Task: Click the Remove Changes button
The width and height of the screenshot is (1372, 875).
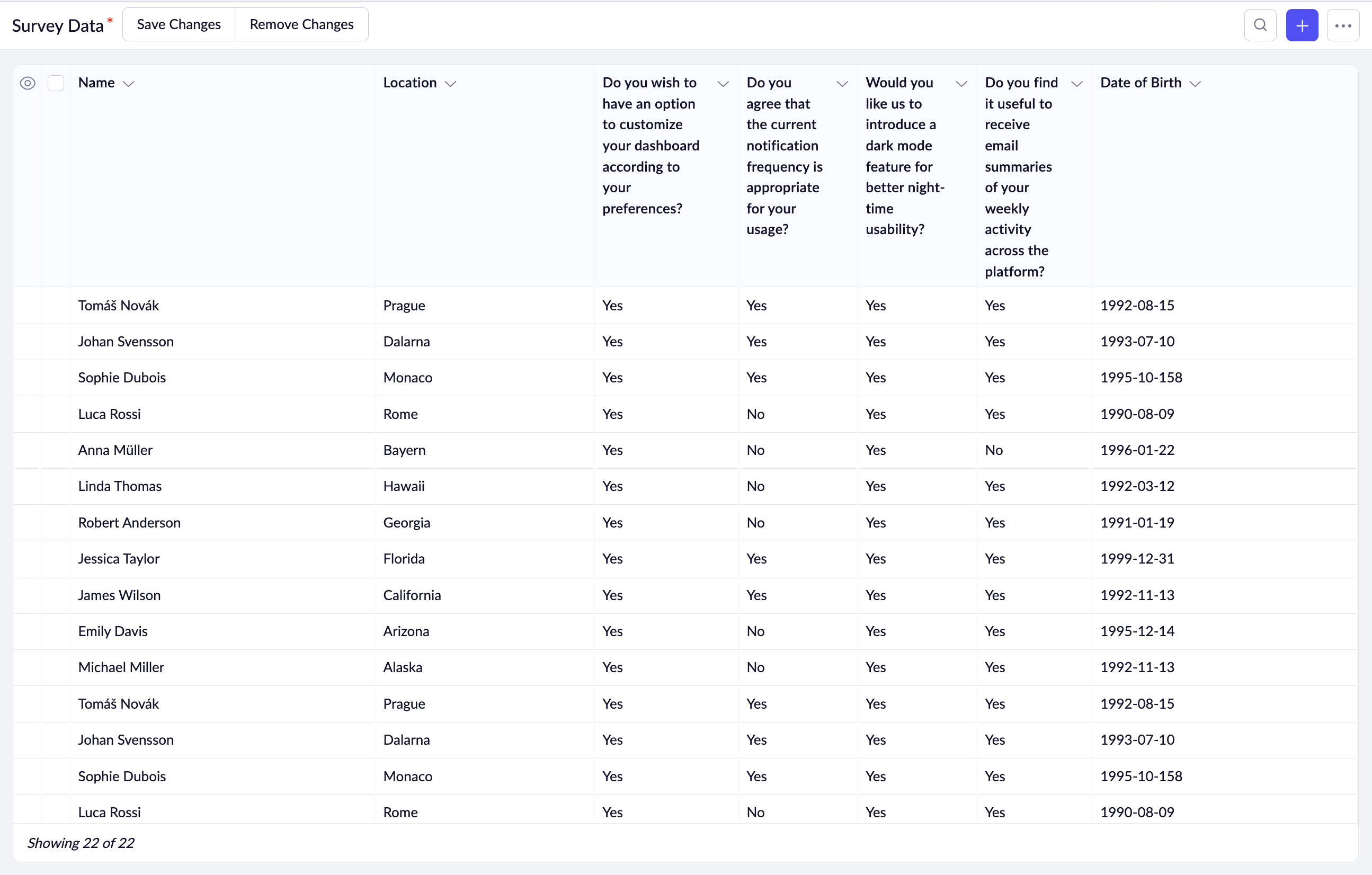Action: pos(301,24)
